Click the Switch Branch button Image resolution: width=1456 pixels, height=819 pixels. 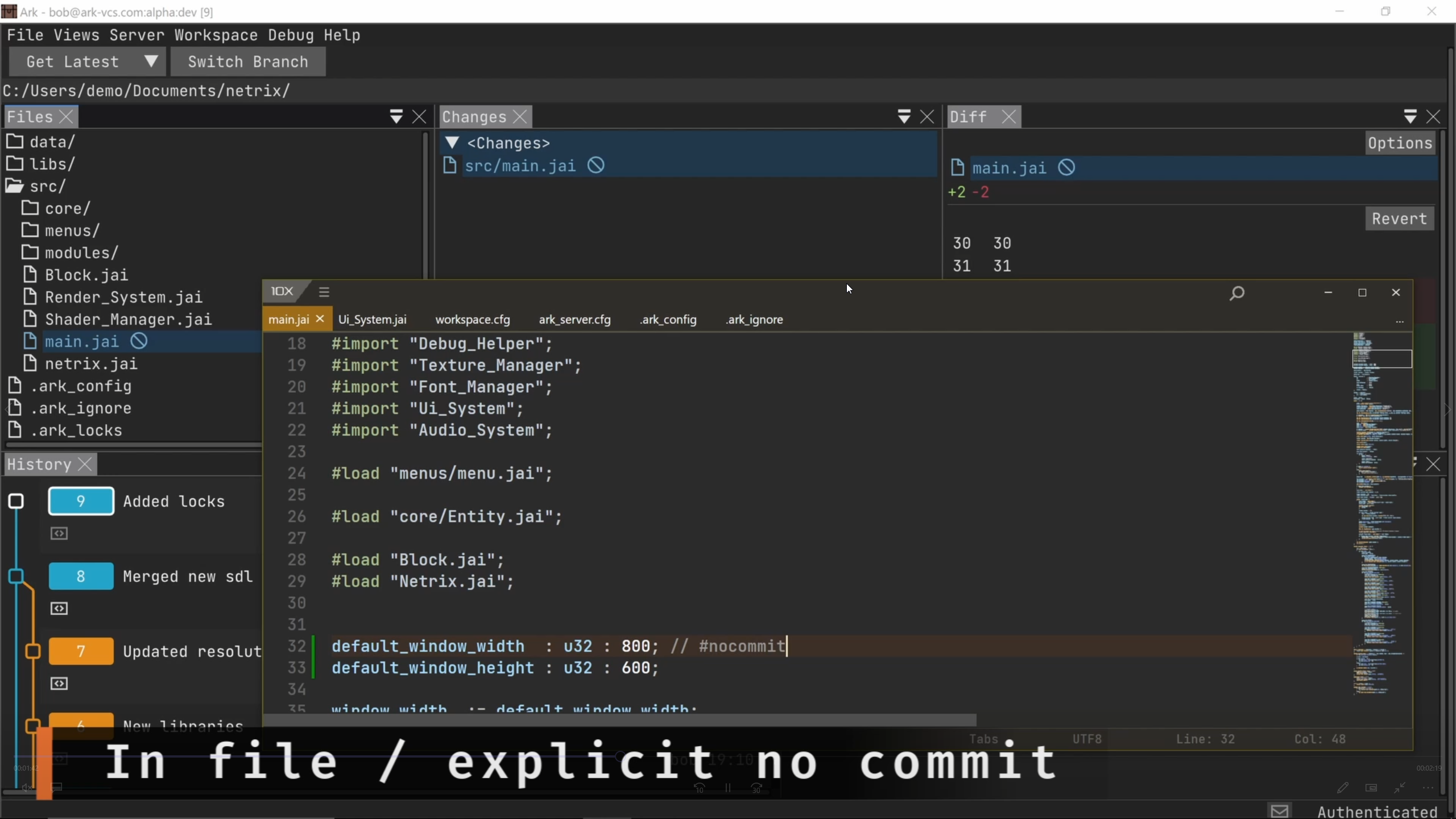coord(248,61)
